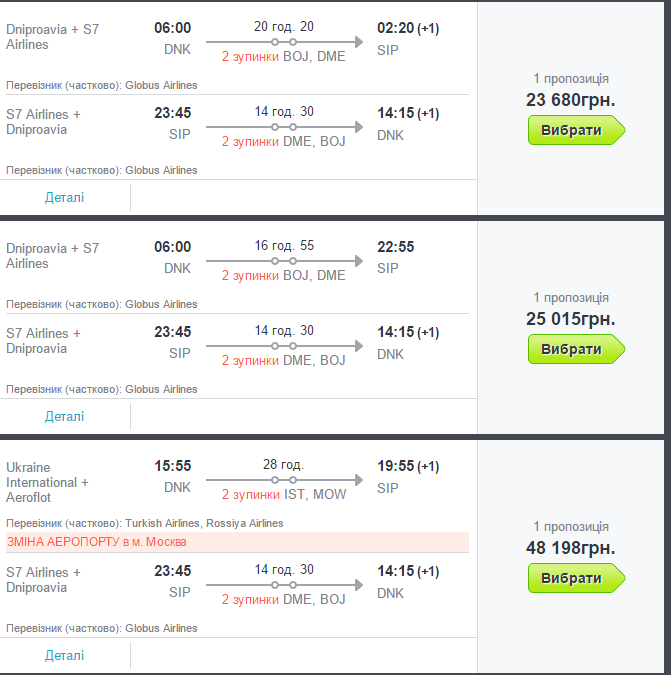Open Деталі under the 25 015грн itinerary
Viewport: 671px width, 675px height.
click(65, 416)
